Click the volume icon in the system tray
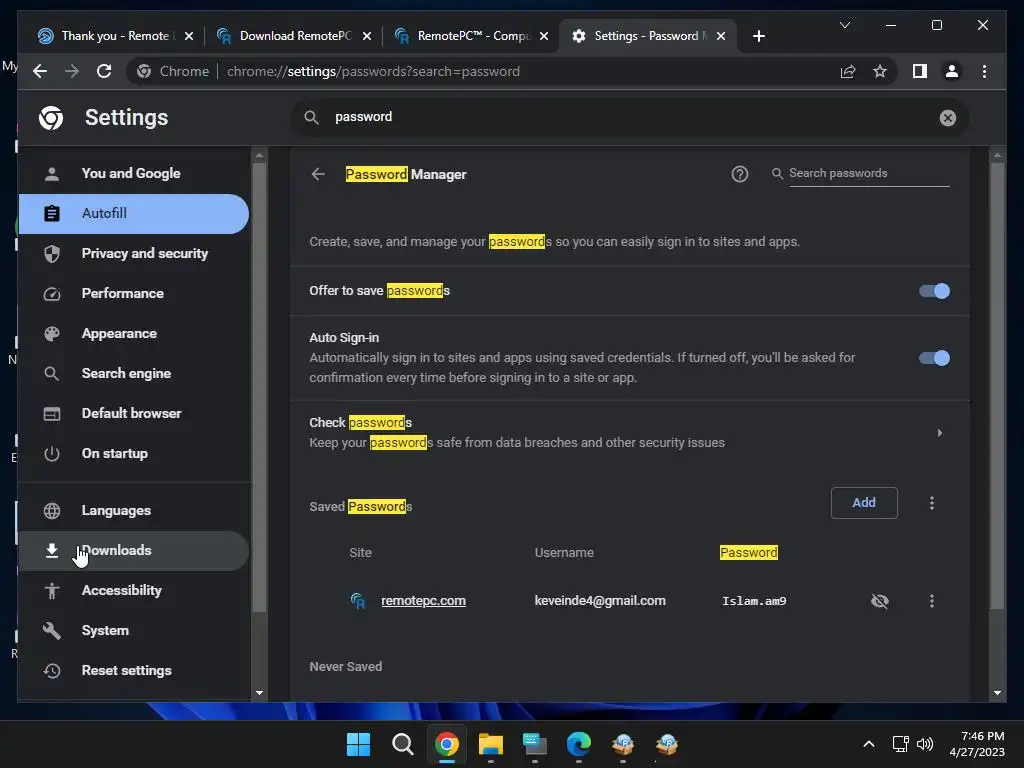Viewport: 1024px width, 768px height. tap(925, 744)
